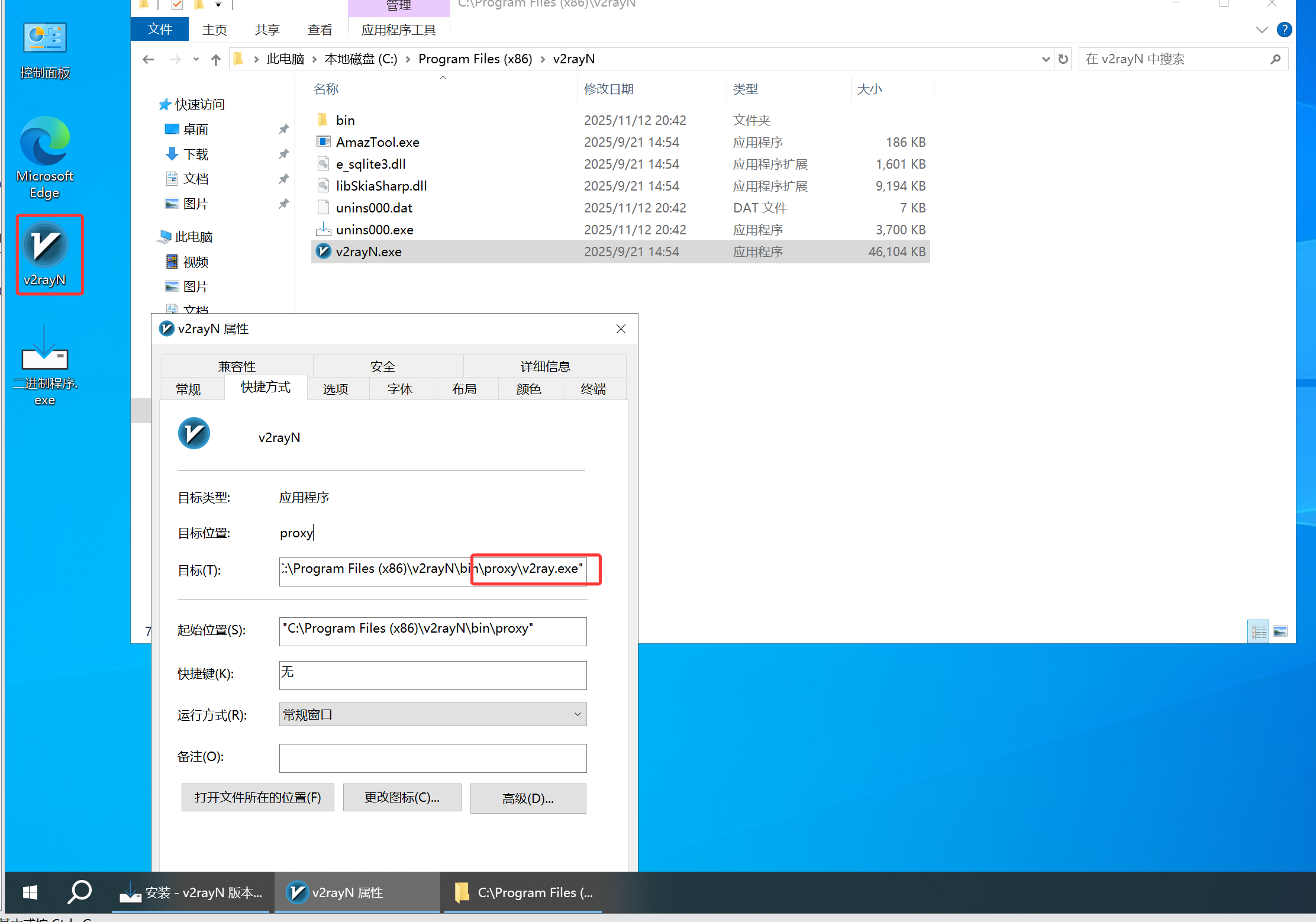The image size is (1316, 922).
Task: Expand the ribbon chevron
Action: (x=1261, y=30)
